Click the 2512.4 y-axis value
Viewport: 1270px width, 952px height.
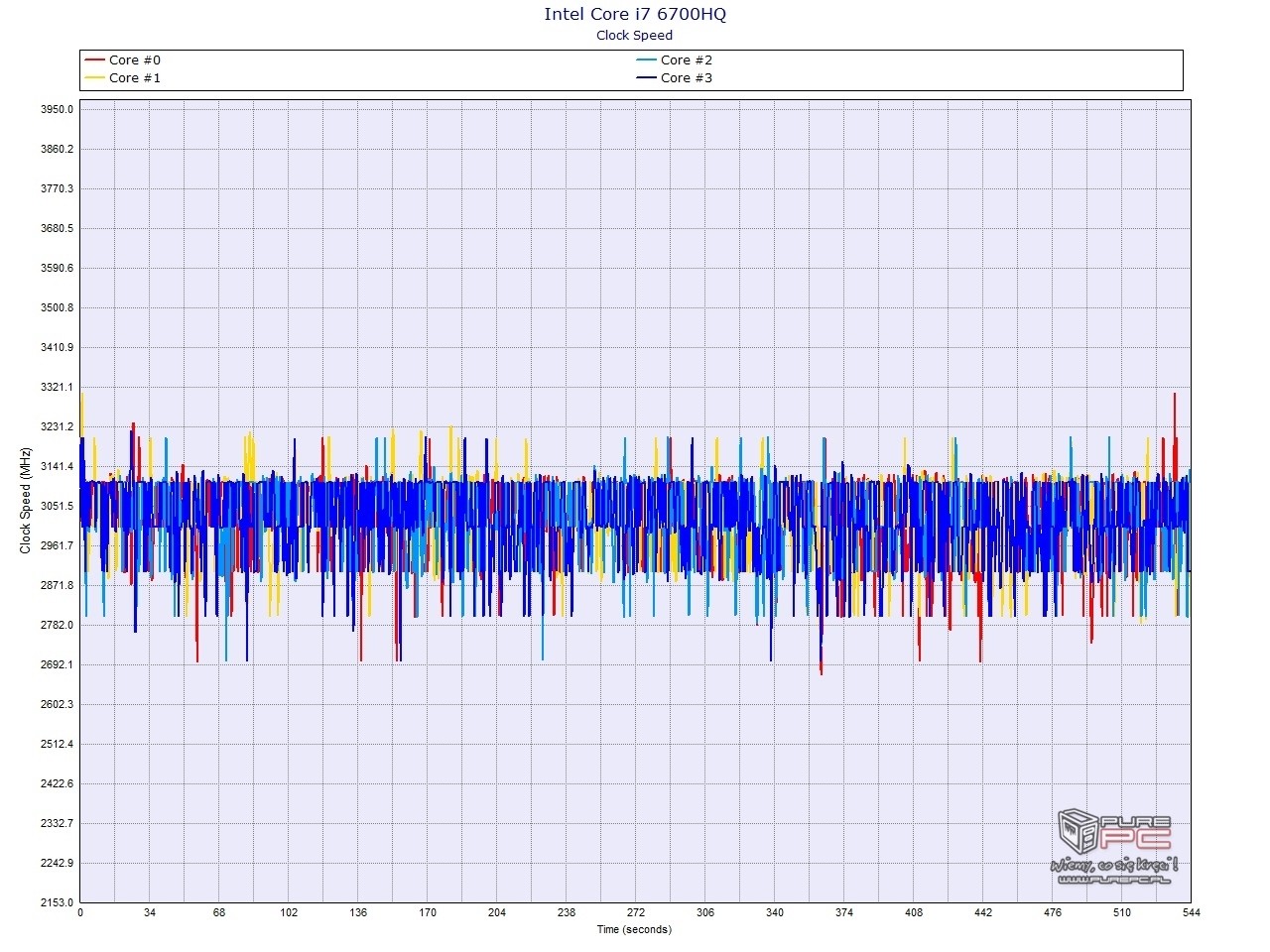point(58,745)
